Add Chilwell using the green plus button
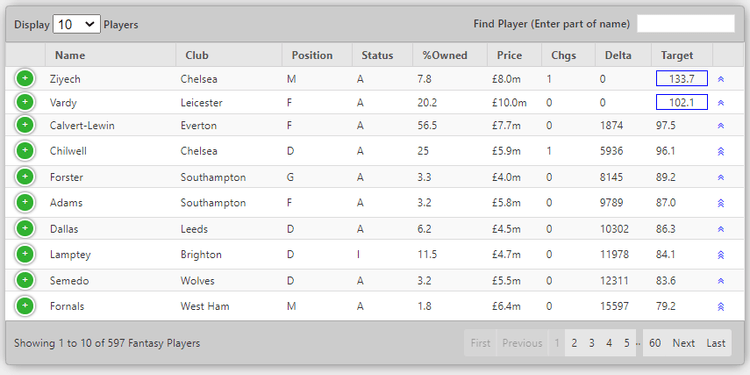 point(25,151)
